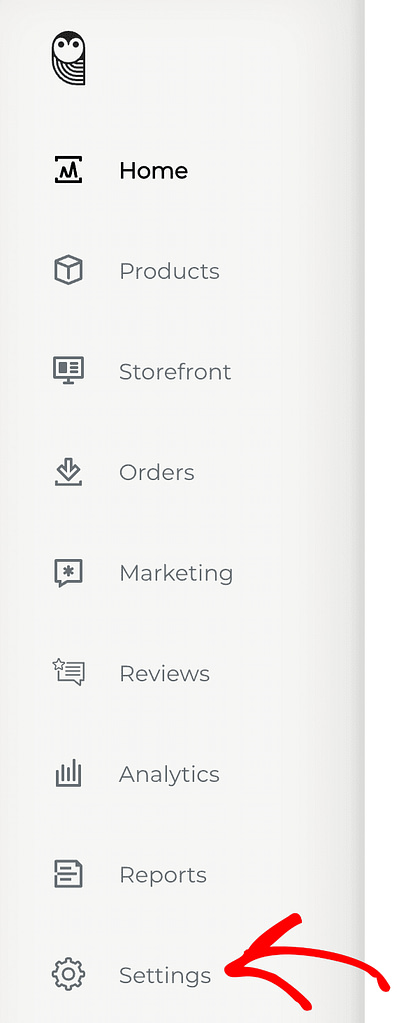This screenshot has height=1023, width=415.
Task: Open the Settings text label
Action: point(165,976)
